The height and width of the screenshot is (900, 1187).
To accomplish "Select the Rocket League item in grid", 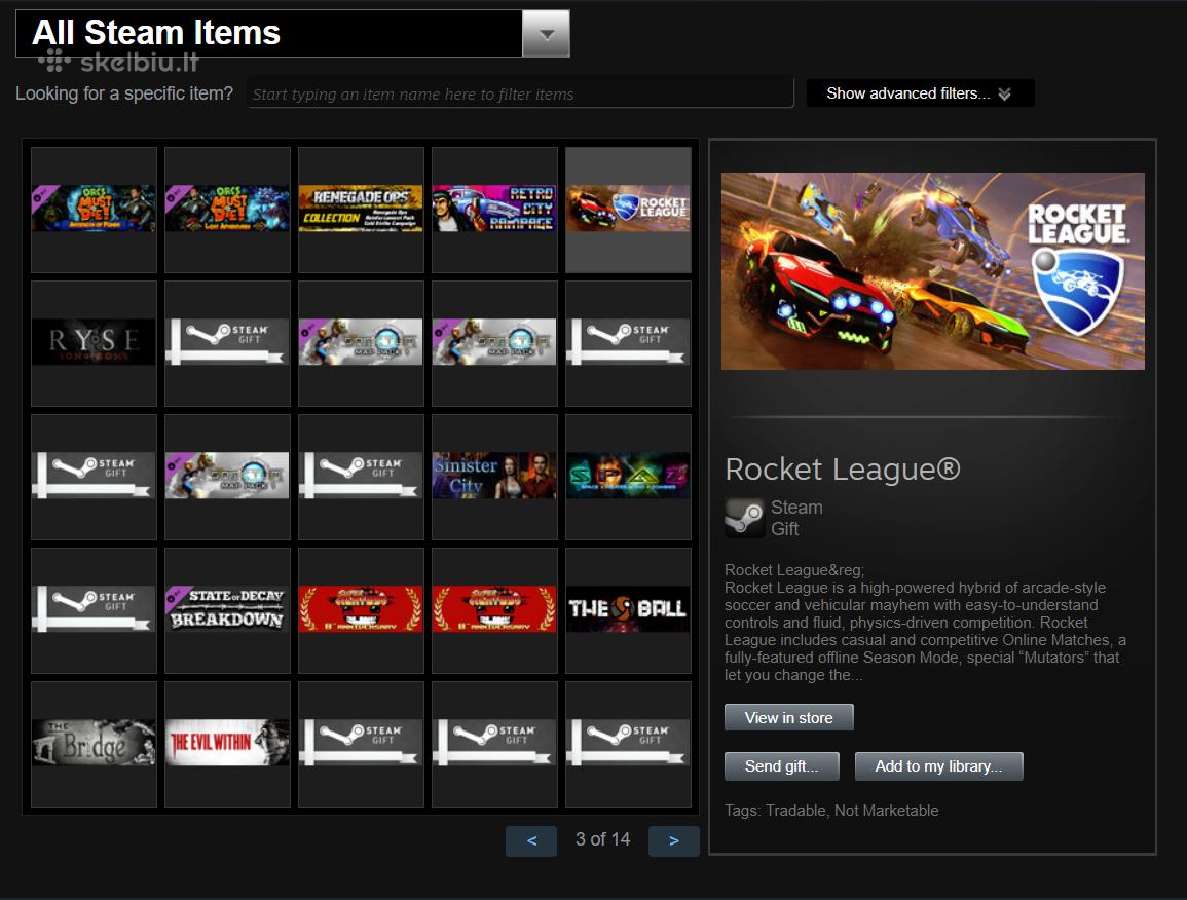I will (628, 209).
